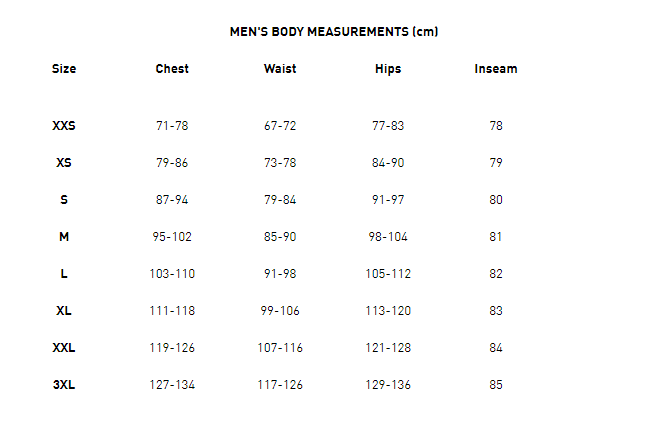Select waist value 117-126
Image resolution: width=648 pixels, height=424 pixels.
[280, 385]
